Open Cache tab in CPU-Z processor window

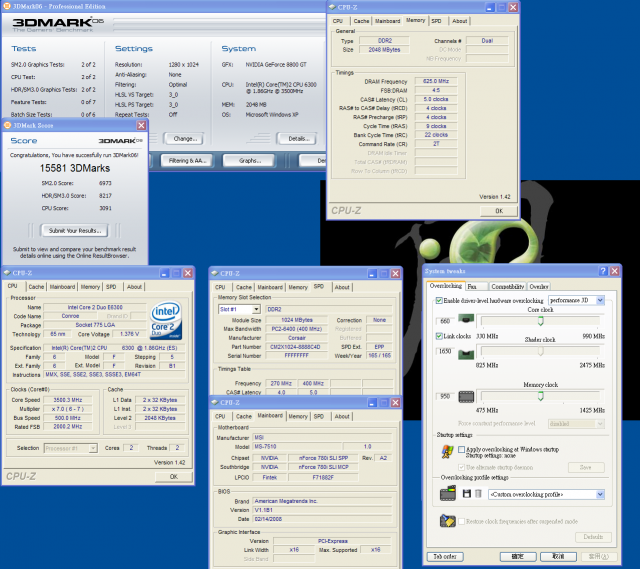[x=36, y=287]
